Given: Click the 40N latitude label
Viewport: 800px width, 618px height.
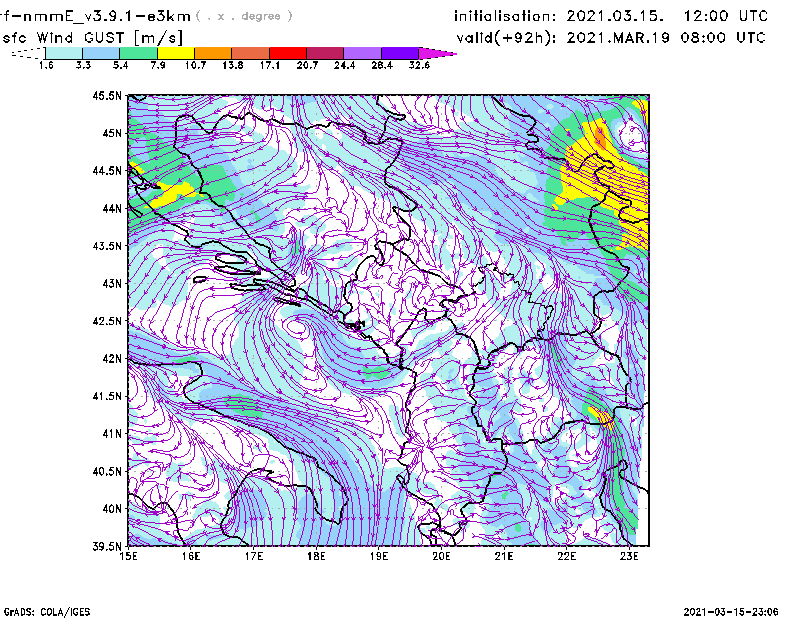Looking at the screenshot, I should tap(112, 509).
